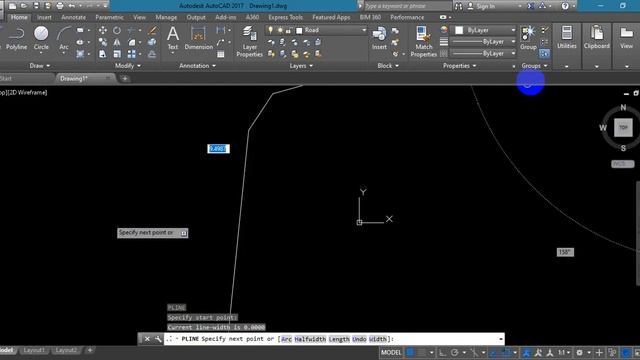Click the Group tool icon
Viewport: 640px width, 360px height.
coord(528,38)
